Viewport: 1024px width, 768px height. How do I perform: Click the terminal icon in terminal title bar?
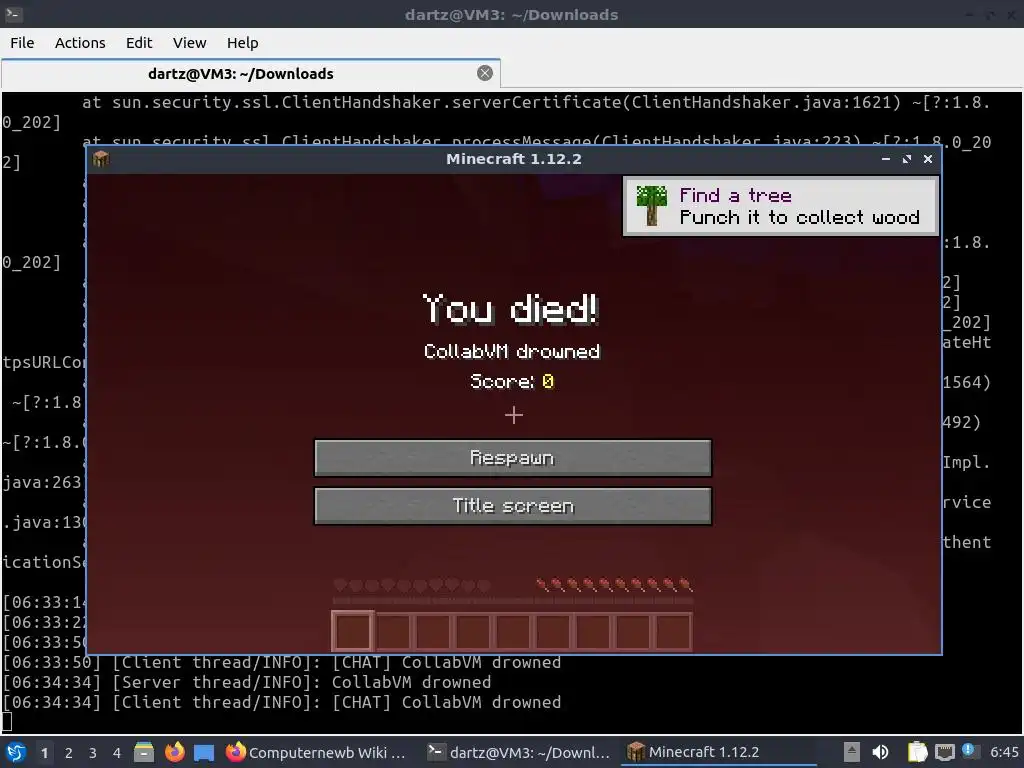point(14,14)
